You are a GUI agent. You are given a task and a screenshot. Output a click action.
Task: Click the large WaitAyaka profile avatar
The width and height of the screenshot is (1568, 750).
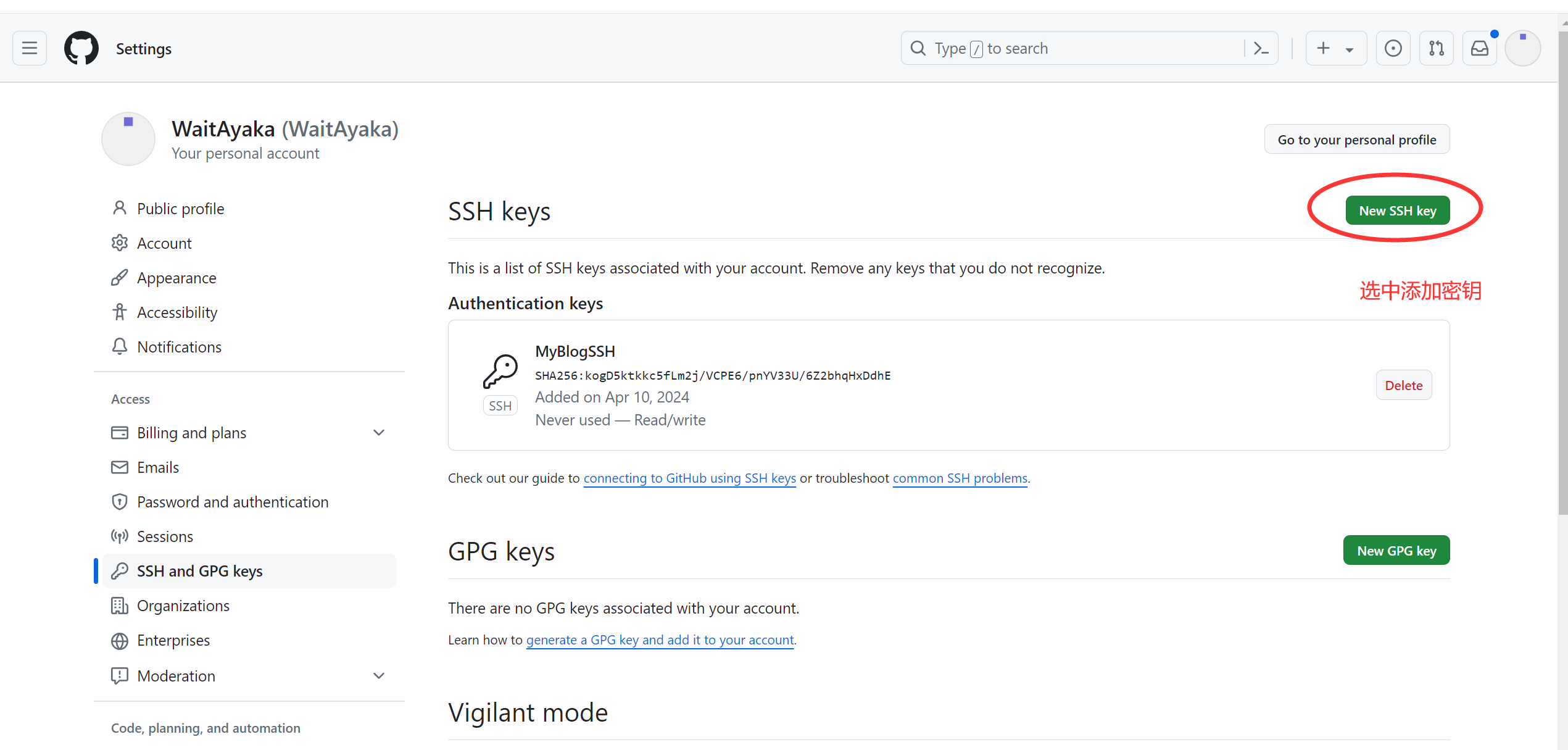pos(128,139)
